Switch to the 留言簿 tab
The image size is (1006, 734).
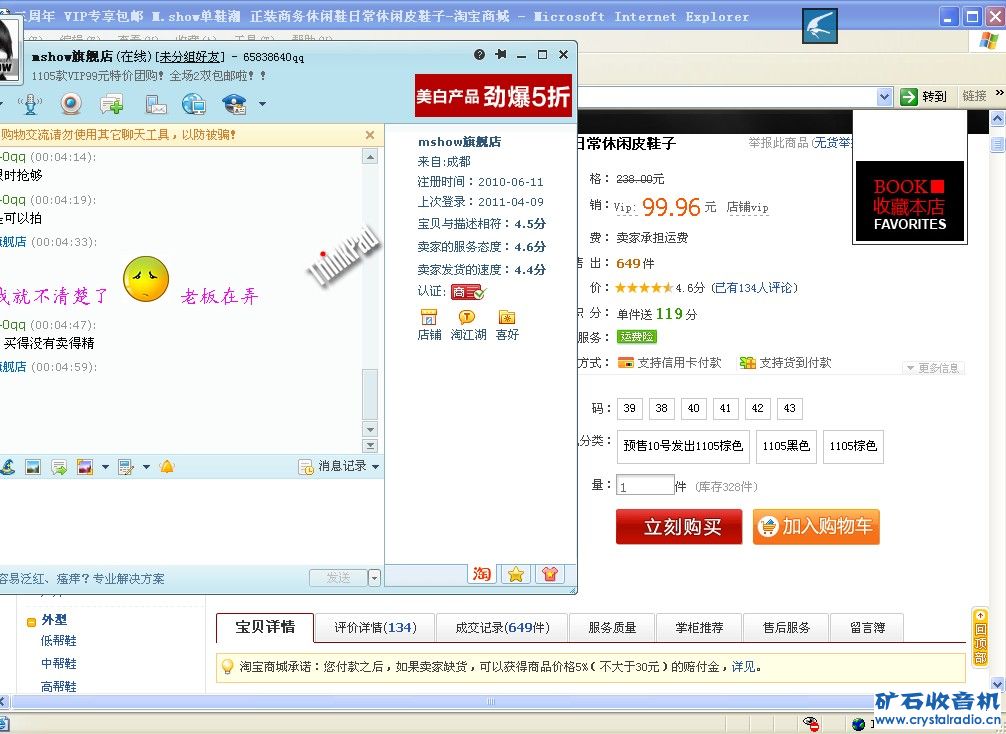(867, 627)
